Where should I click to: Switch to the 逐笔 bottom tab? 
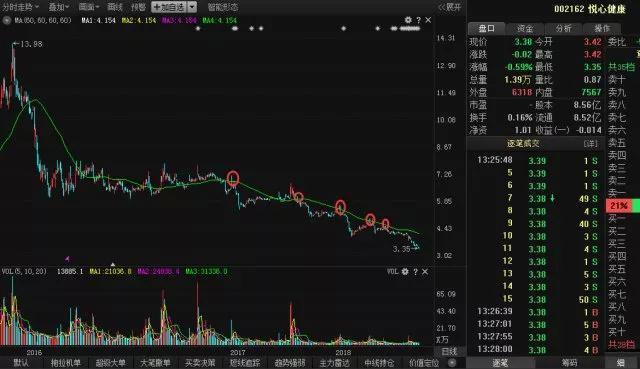point(500,362)
